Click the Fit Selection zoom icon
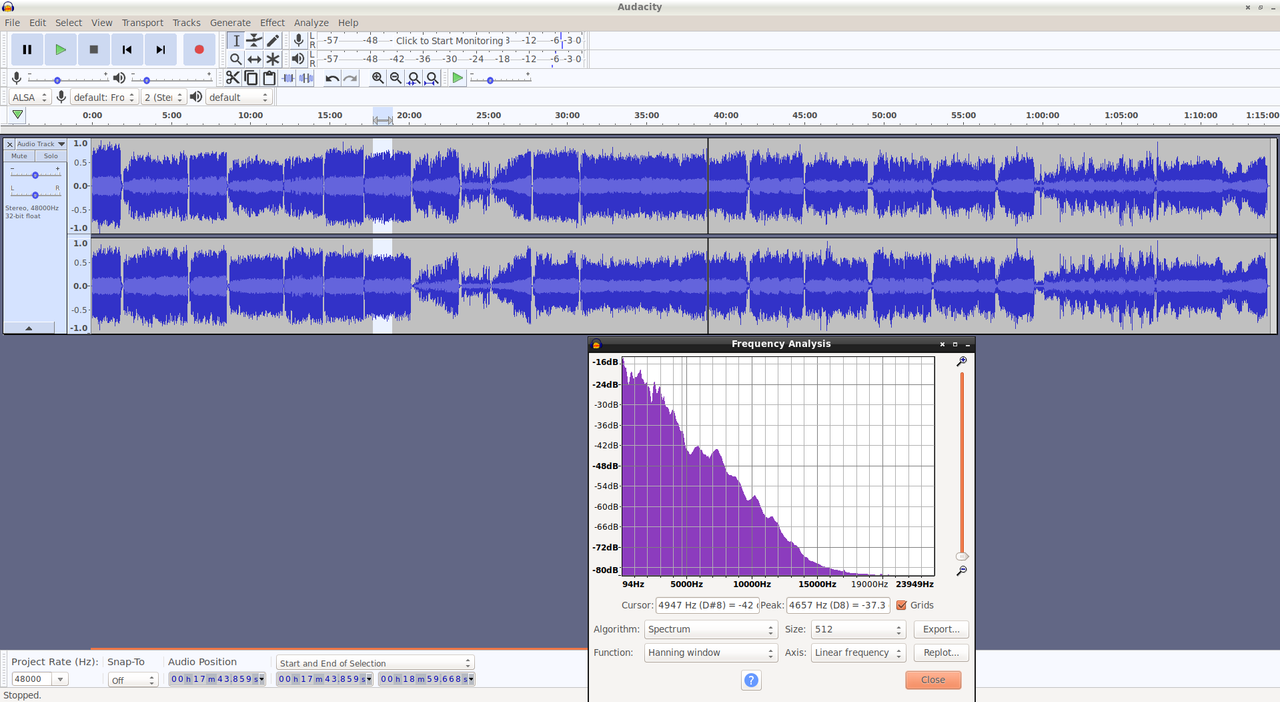The height and width of the screenshot is (702, 1280). 414,78
